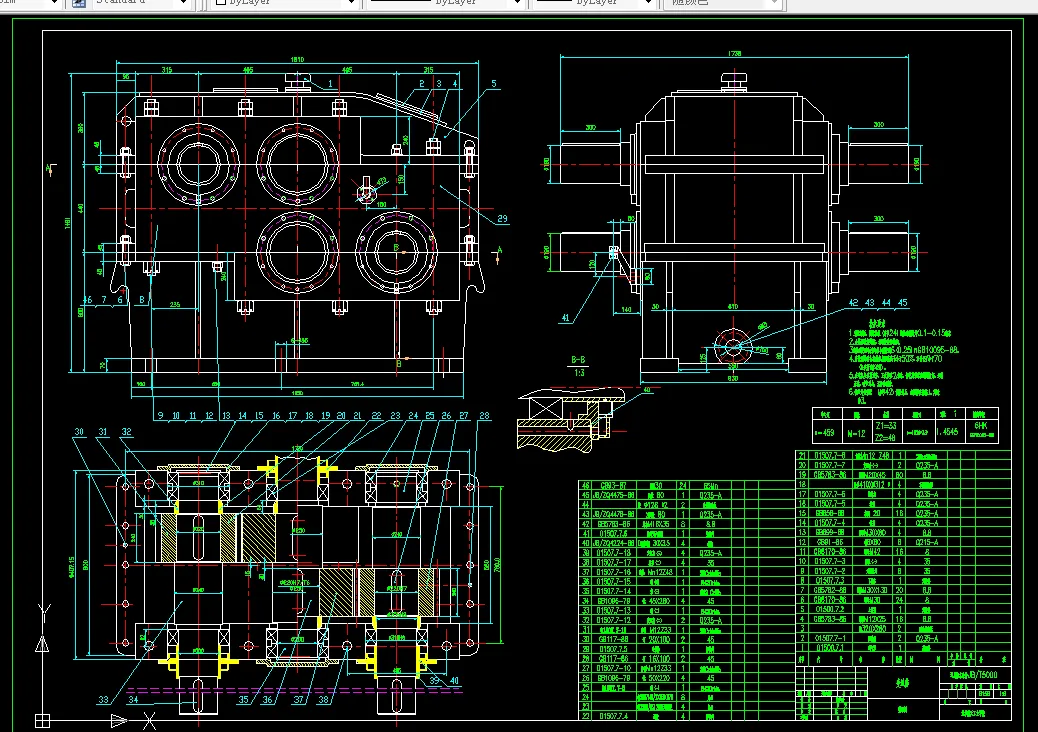The width and height of the screenshot is (1038, 732).
Task: Select JB/T5000 text in title block
Action: (983, 675)
